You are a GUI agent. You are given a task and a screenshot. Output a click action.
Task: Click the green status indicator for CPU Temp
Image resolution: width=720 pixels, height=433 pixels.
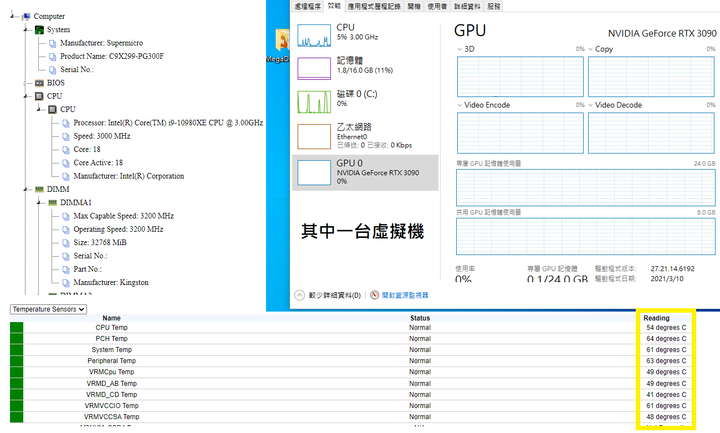click(x=17, y=327)
